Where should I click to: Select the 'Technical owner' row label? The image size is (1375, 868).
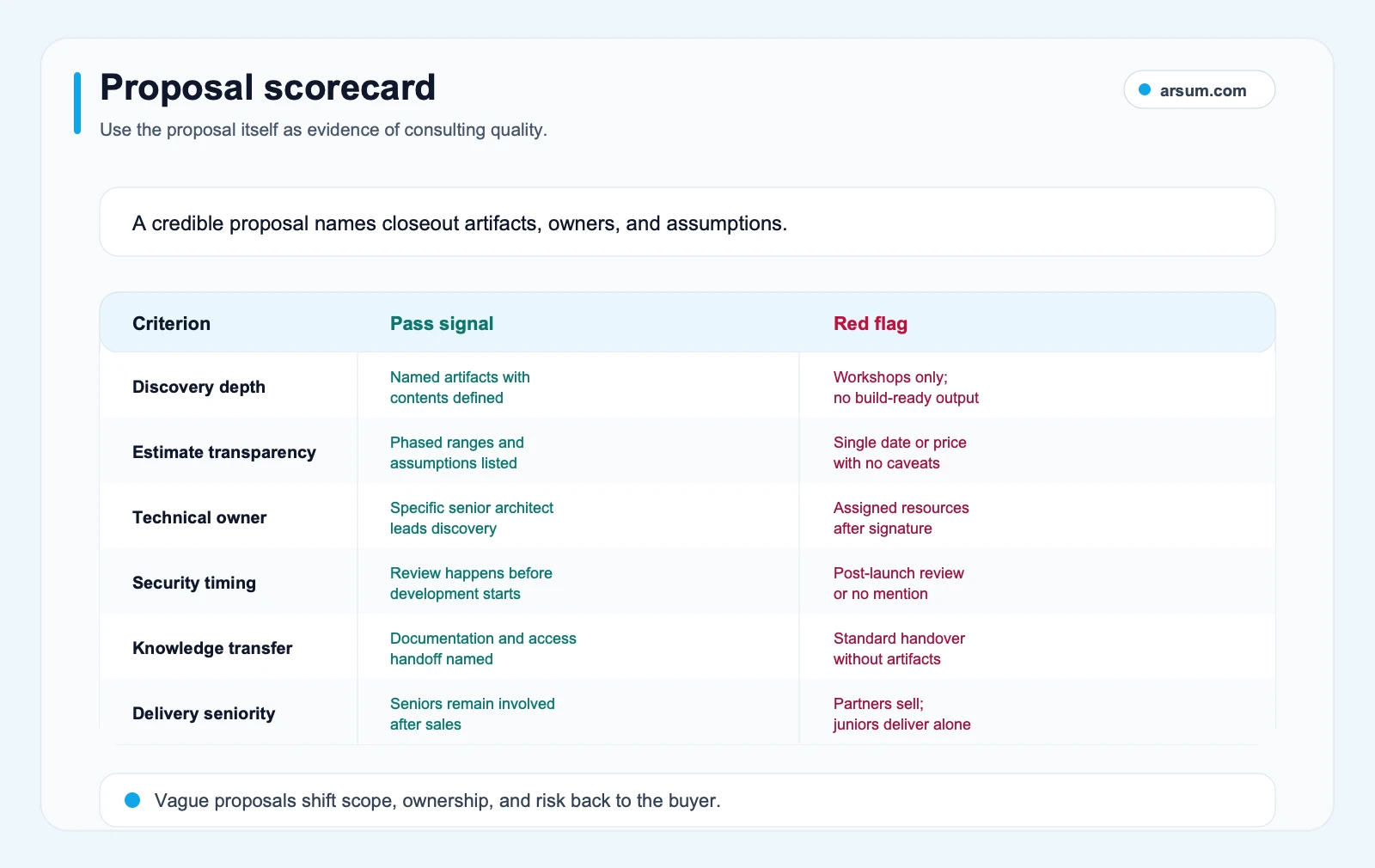[199, 517]
